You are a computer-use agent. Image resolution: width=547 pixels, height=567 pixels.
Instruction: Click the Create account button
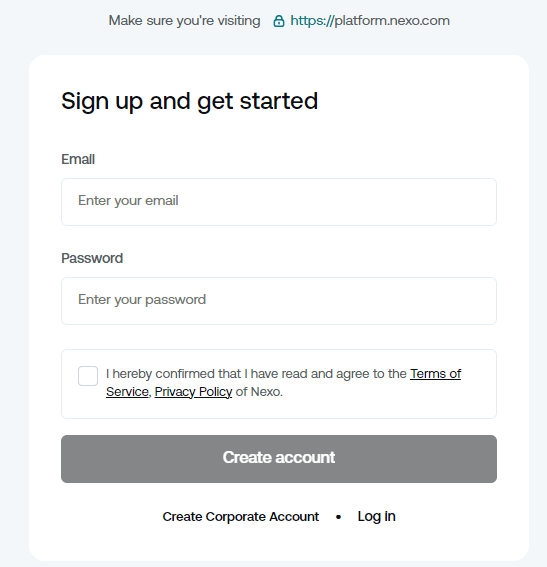[x=279, y=459]
